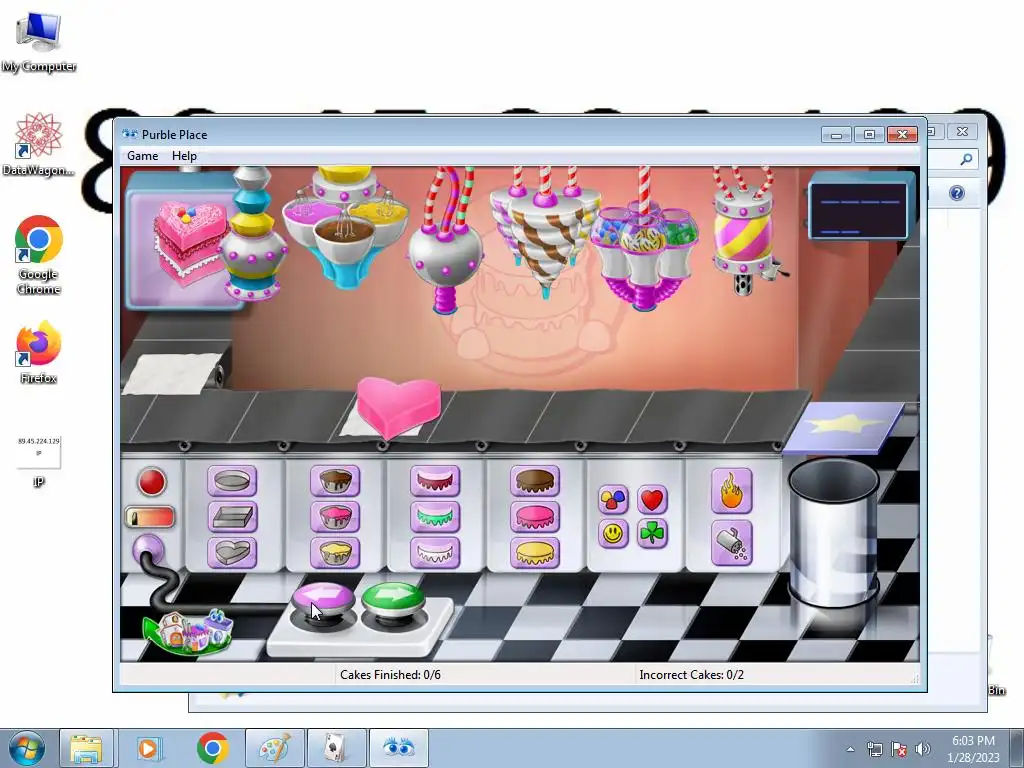Add the green clover decoration
1024x768 pixels.
[652, 534]
